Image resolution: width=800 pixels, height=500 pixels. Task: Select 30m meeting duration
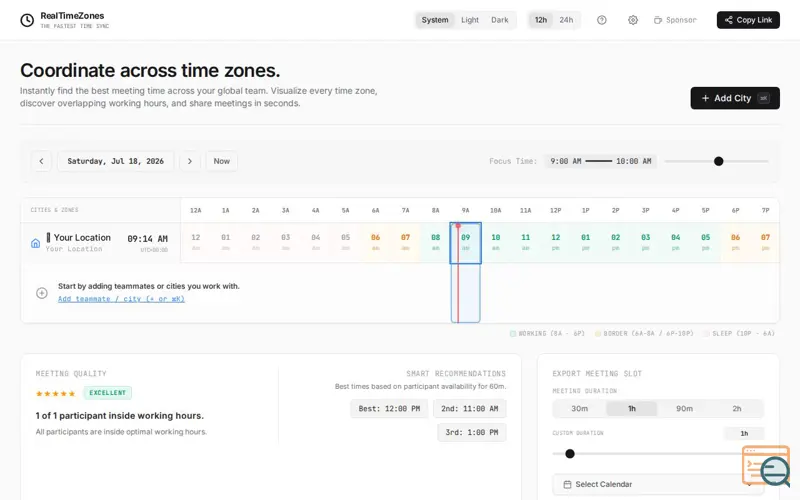pyautogui.click(x=579, y=409)
